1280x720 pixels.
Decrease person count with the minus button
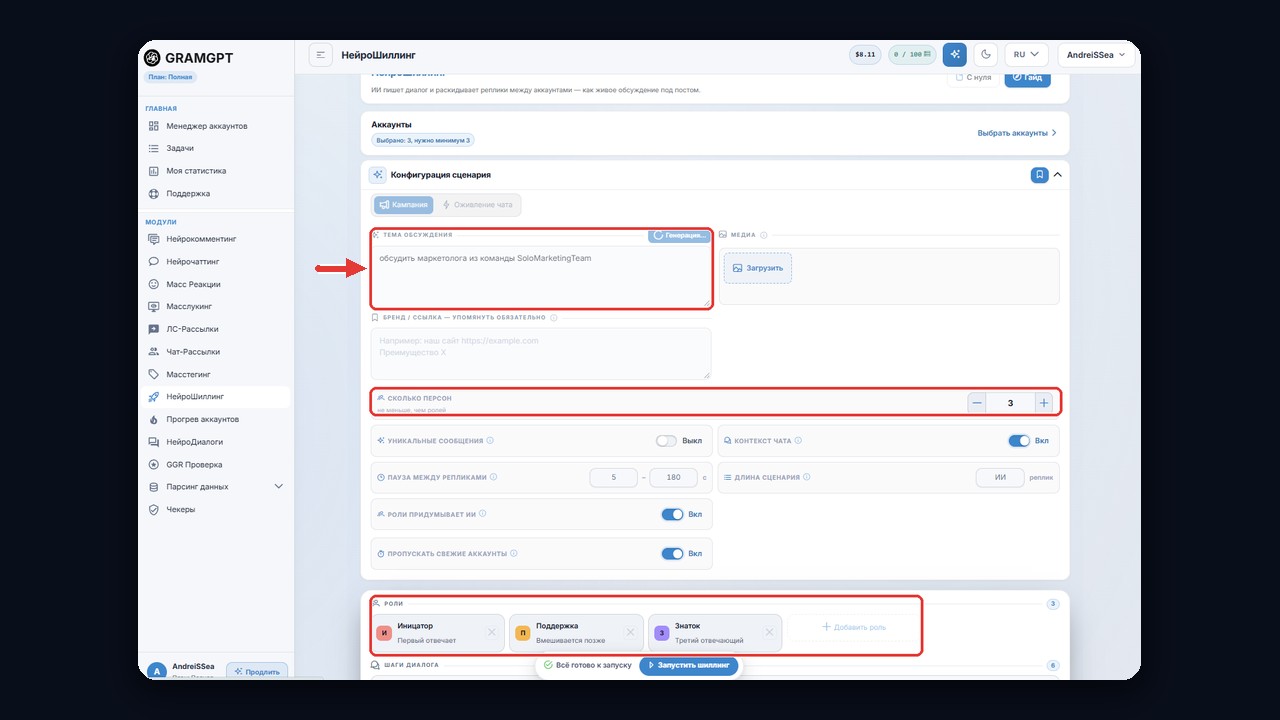[977, 403]
